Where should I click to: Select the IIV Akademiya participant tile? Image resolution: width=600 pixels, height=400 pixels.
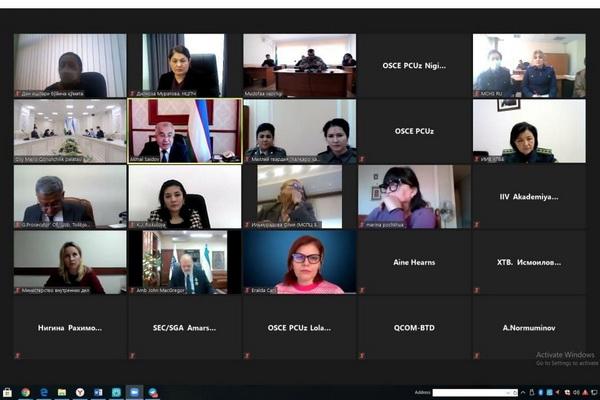529,197
